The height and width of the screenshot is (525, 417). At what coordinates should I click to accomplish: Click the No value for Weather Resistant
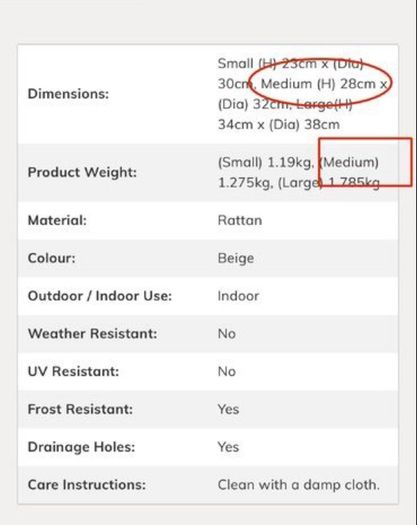coord(227,334)
